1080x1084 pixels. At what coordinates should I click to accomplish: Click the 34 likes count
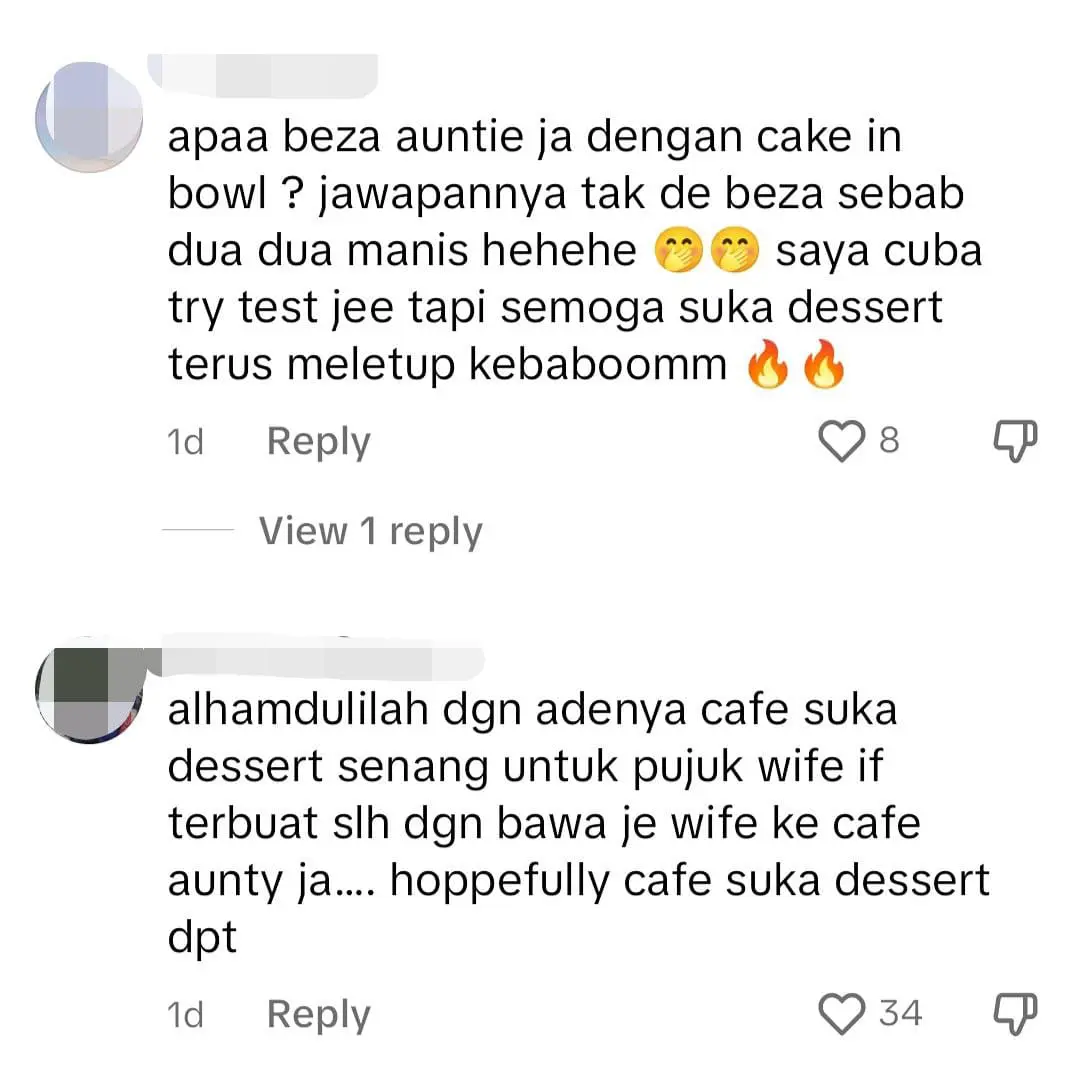point(900,1013)
